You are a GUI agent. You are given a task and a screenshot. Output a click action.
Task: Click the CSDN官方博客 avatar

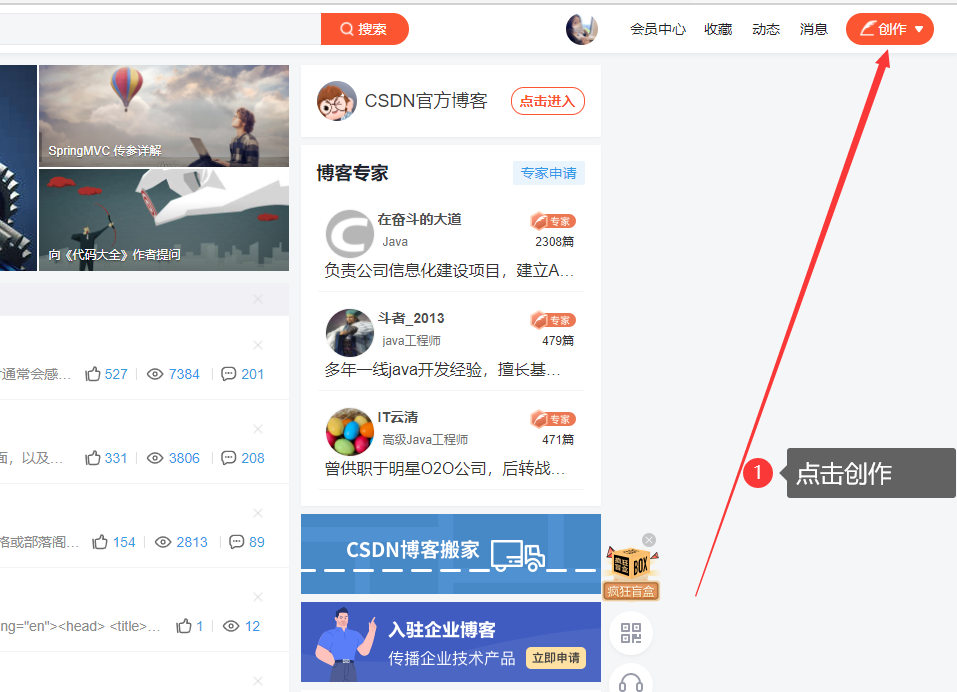336,101
